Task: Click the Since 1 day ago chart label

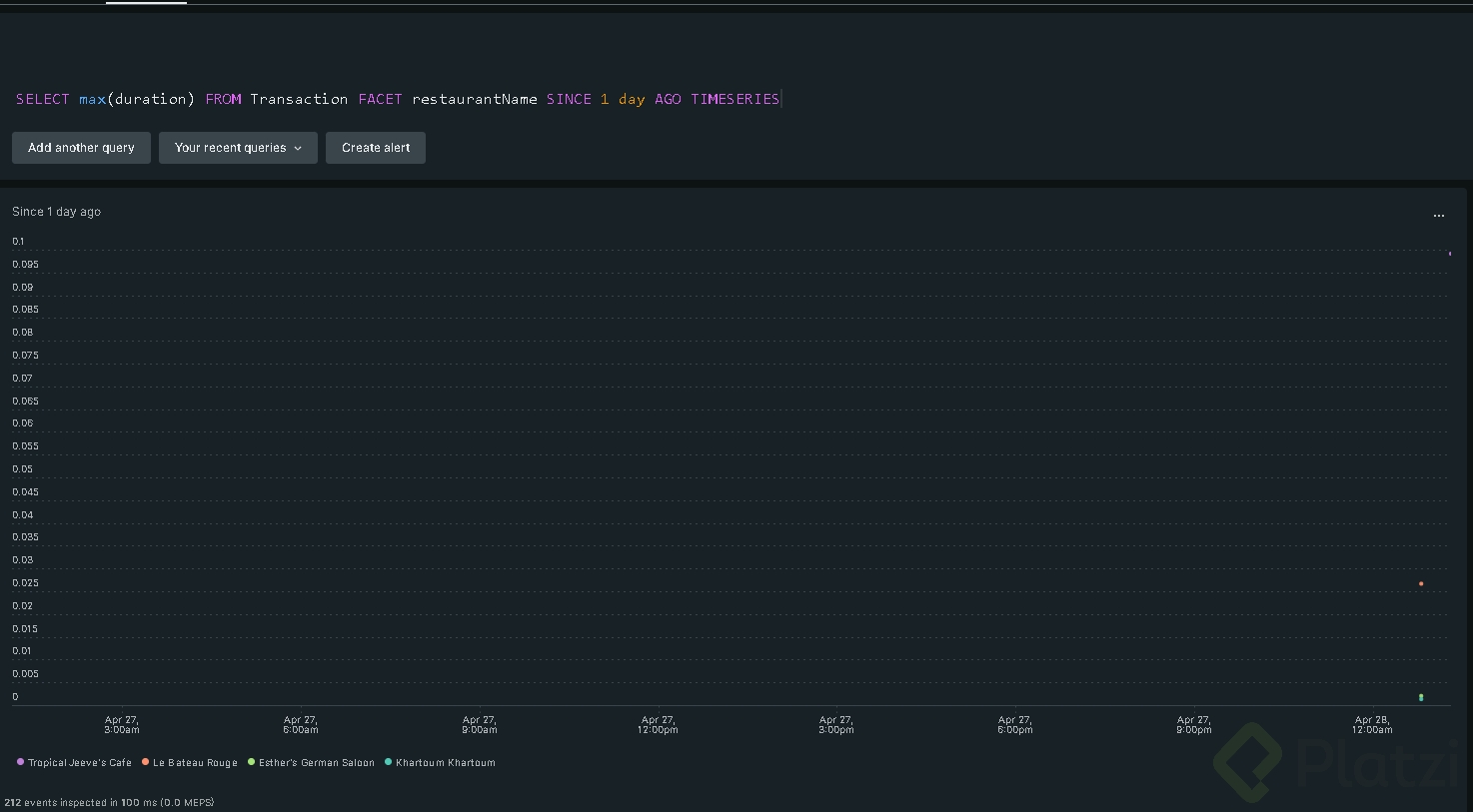Action: click(56, 212)
